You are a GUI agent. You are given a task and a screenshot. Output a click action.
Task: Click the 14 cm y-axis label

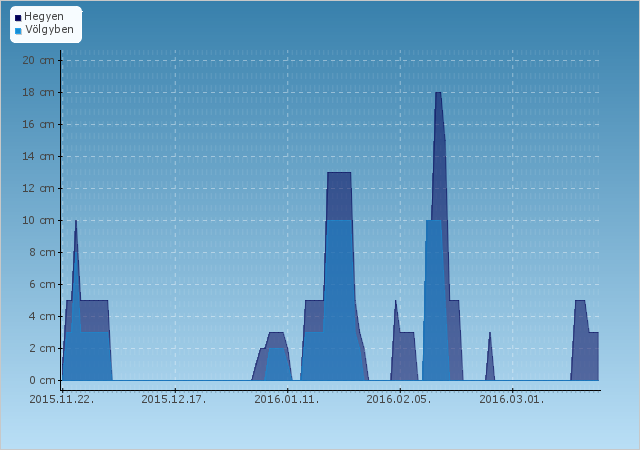pyautogui.click(x=40, y=156)
